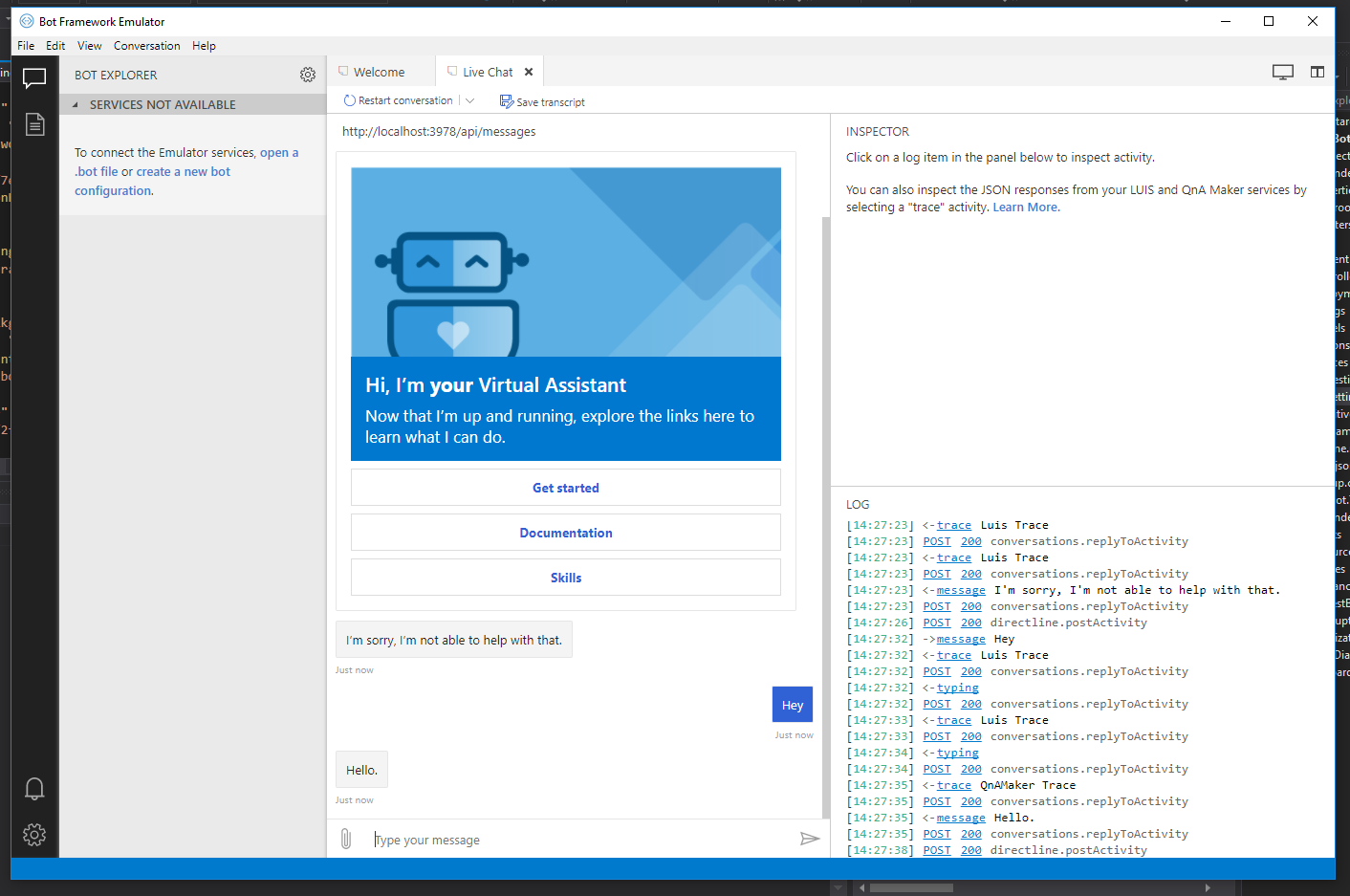Open the Bot Explorer chat icon in sidebar

[x=34, y=78]
